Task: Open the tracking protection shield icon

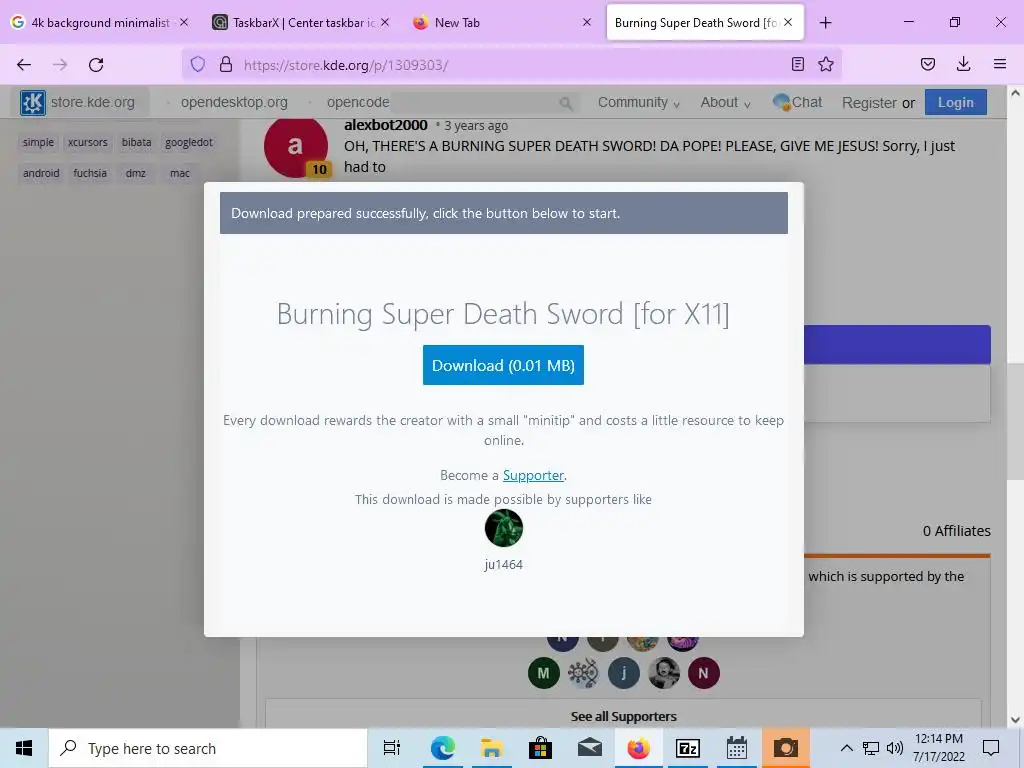Action: pos(198,64)
